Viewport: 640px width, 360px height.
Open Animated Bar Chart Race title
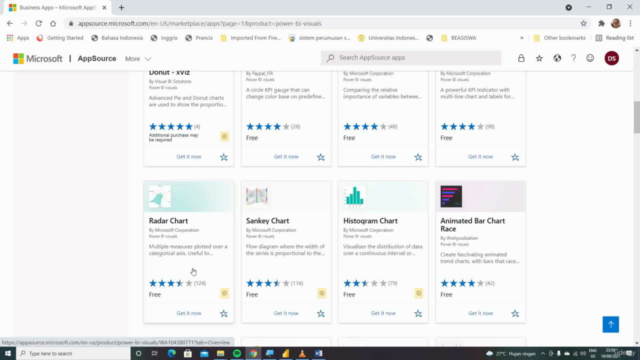point(473,225)
